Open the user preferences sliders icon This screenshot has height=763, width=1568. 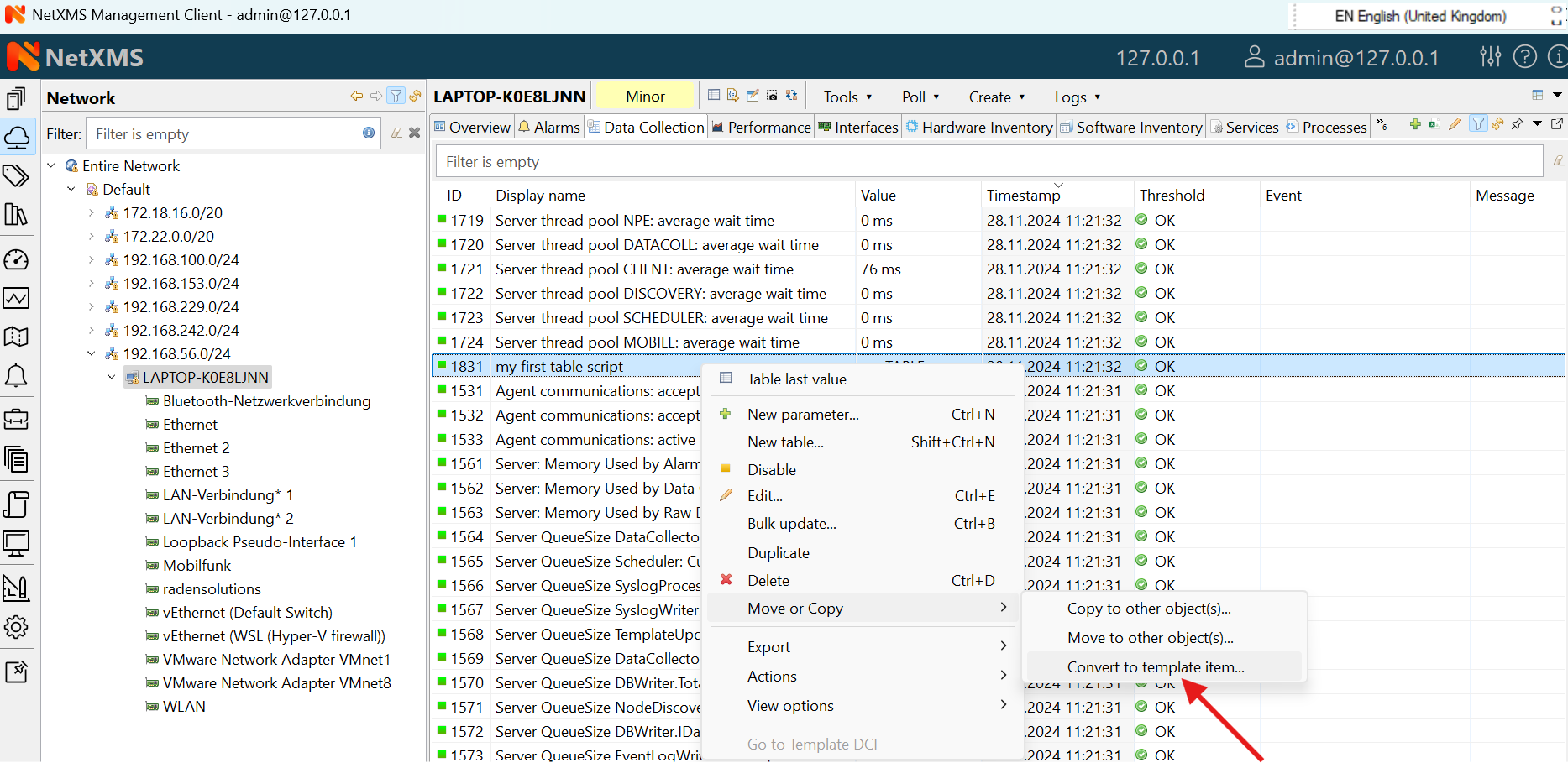(x=1491, y=57)
